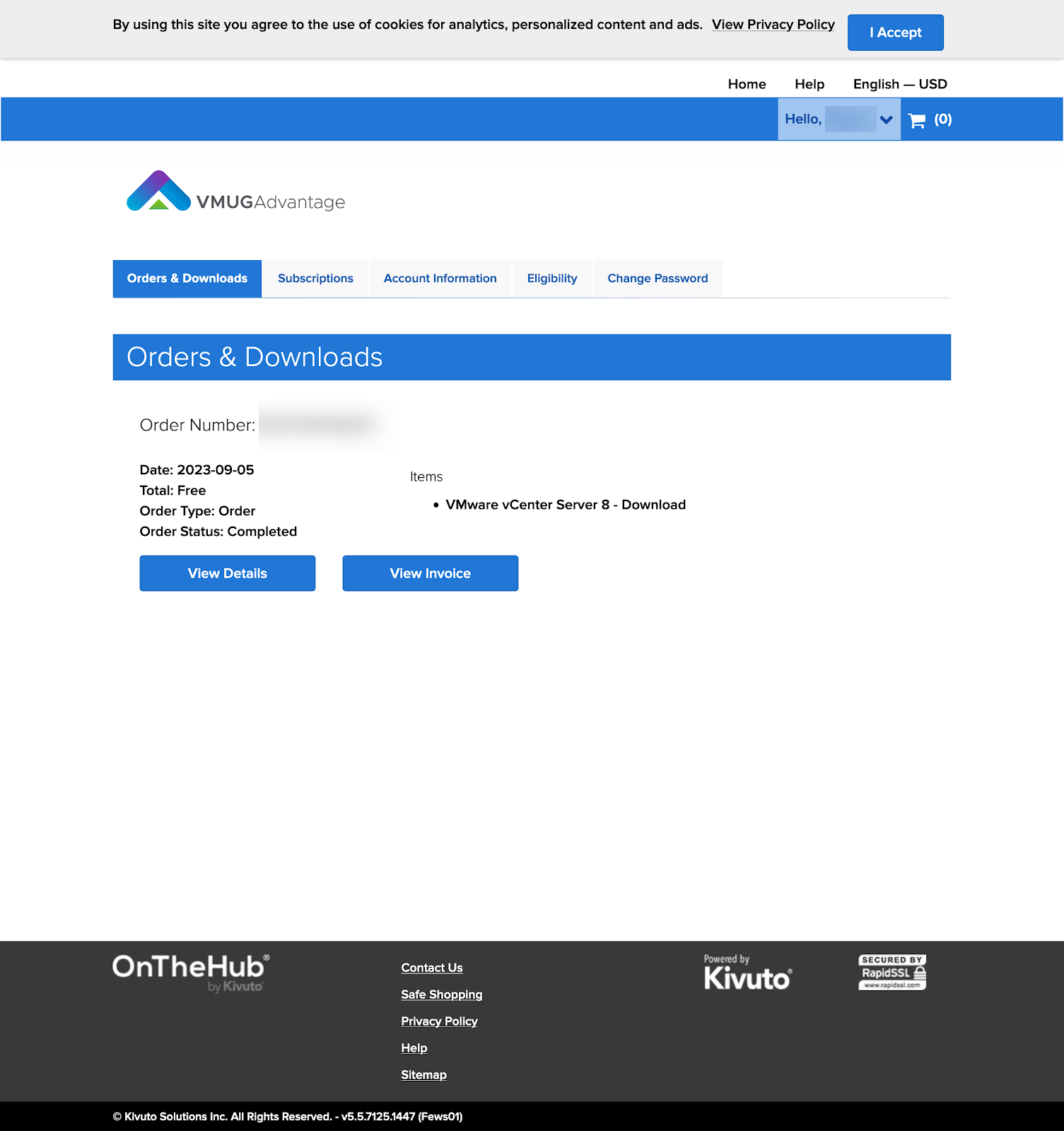Open the Sitemap footer link
The image size is (1064, 1131).
[x=423, y=1075]
